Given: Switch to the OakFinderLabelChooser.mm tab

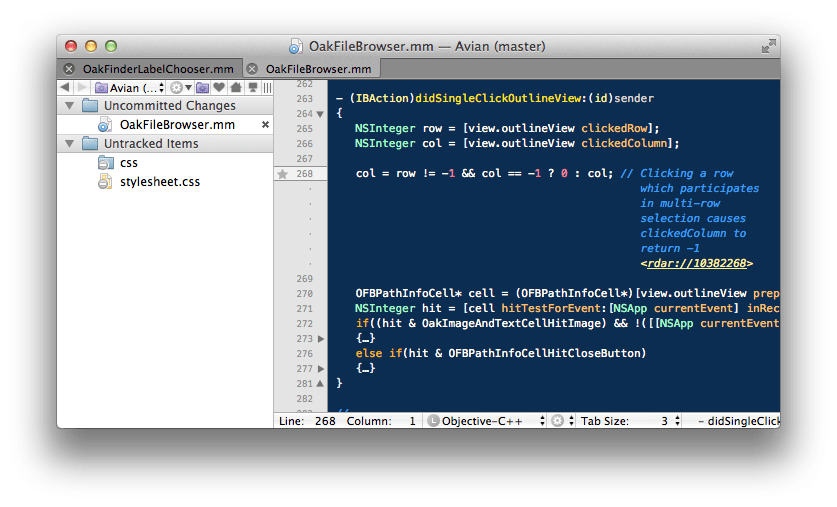Looking at the screenshot, I should tap(158, 69).
